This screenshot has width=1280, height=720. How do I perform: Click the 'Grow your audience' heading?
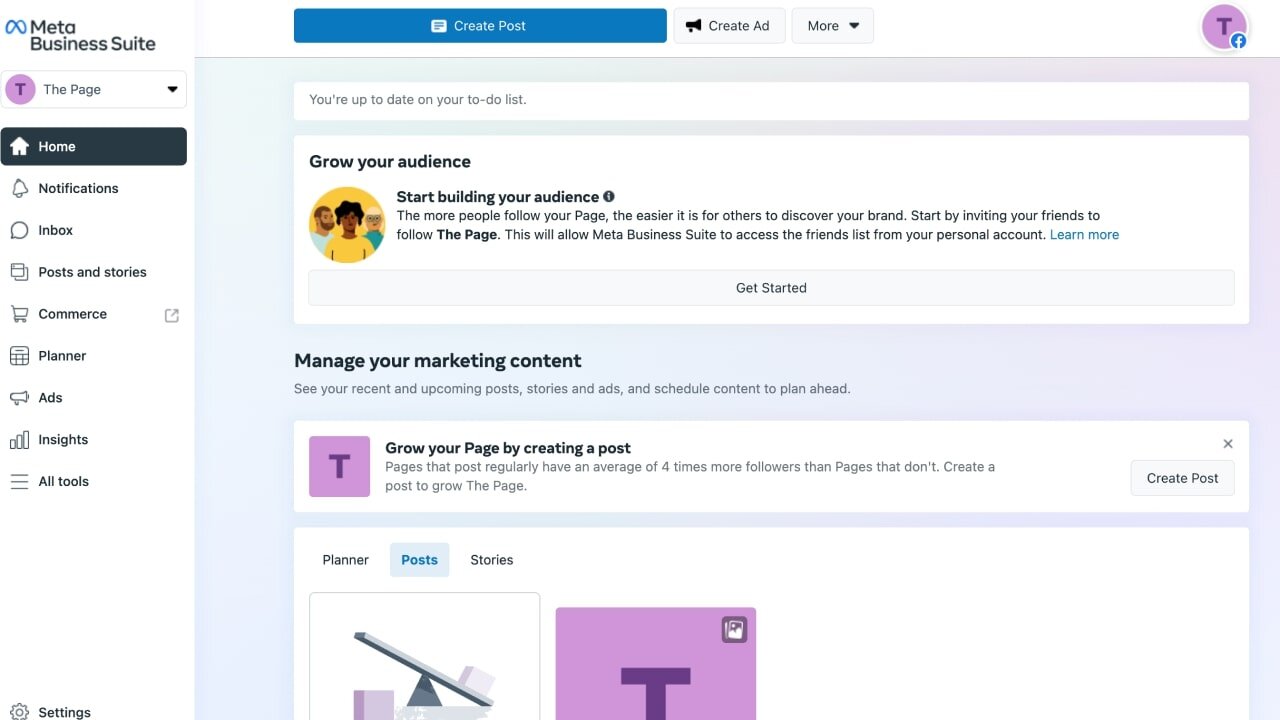tap(390, 162)
